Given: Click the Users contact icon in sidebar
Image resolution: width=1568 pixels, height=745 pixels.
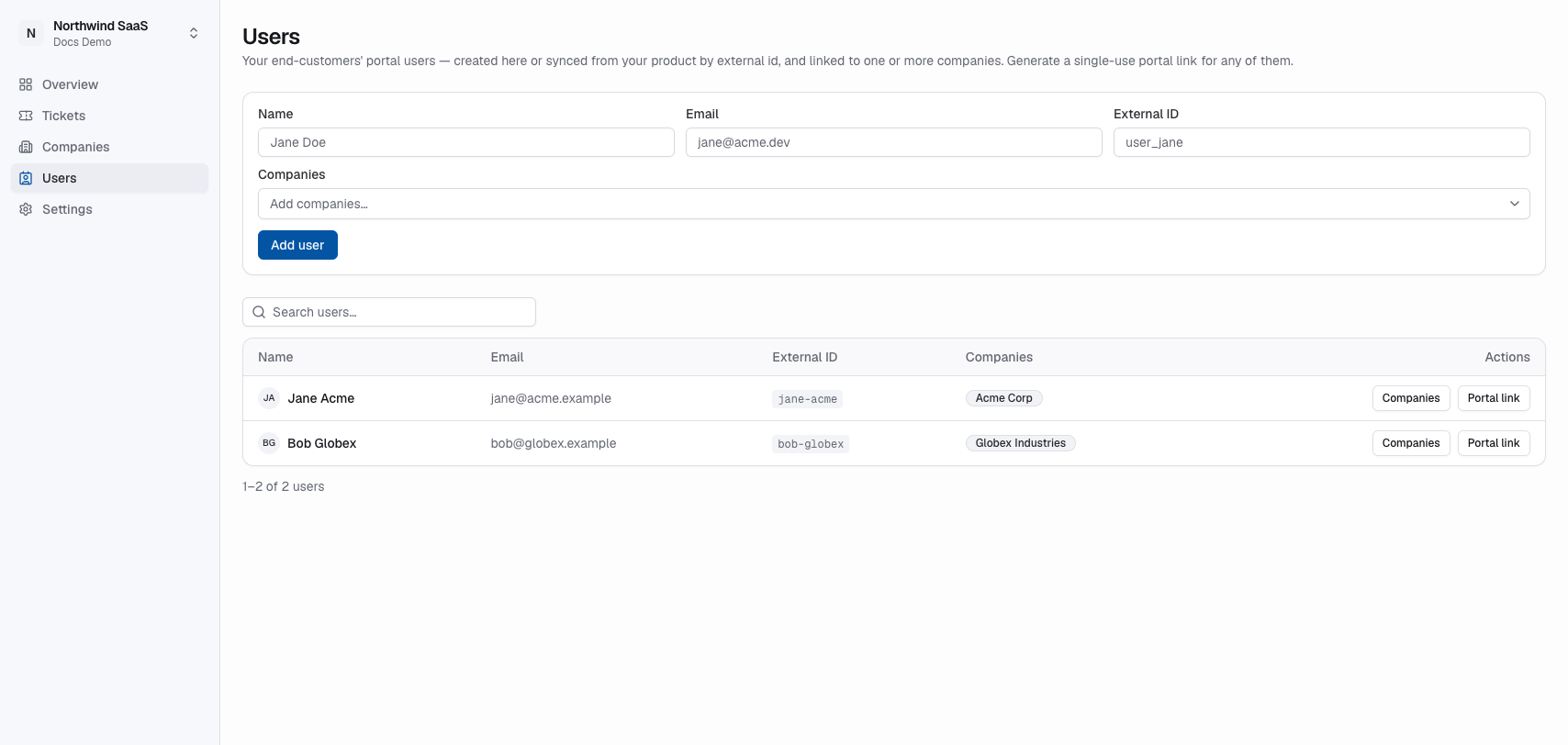Looking at the screenshot, I should [26, 178].
